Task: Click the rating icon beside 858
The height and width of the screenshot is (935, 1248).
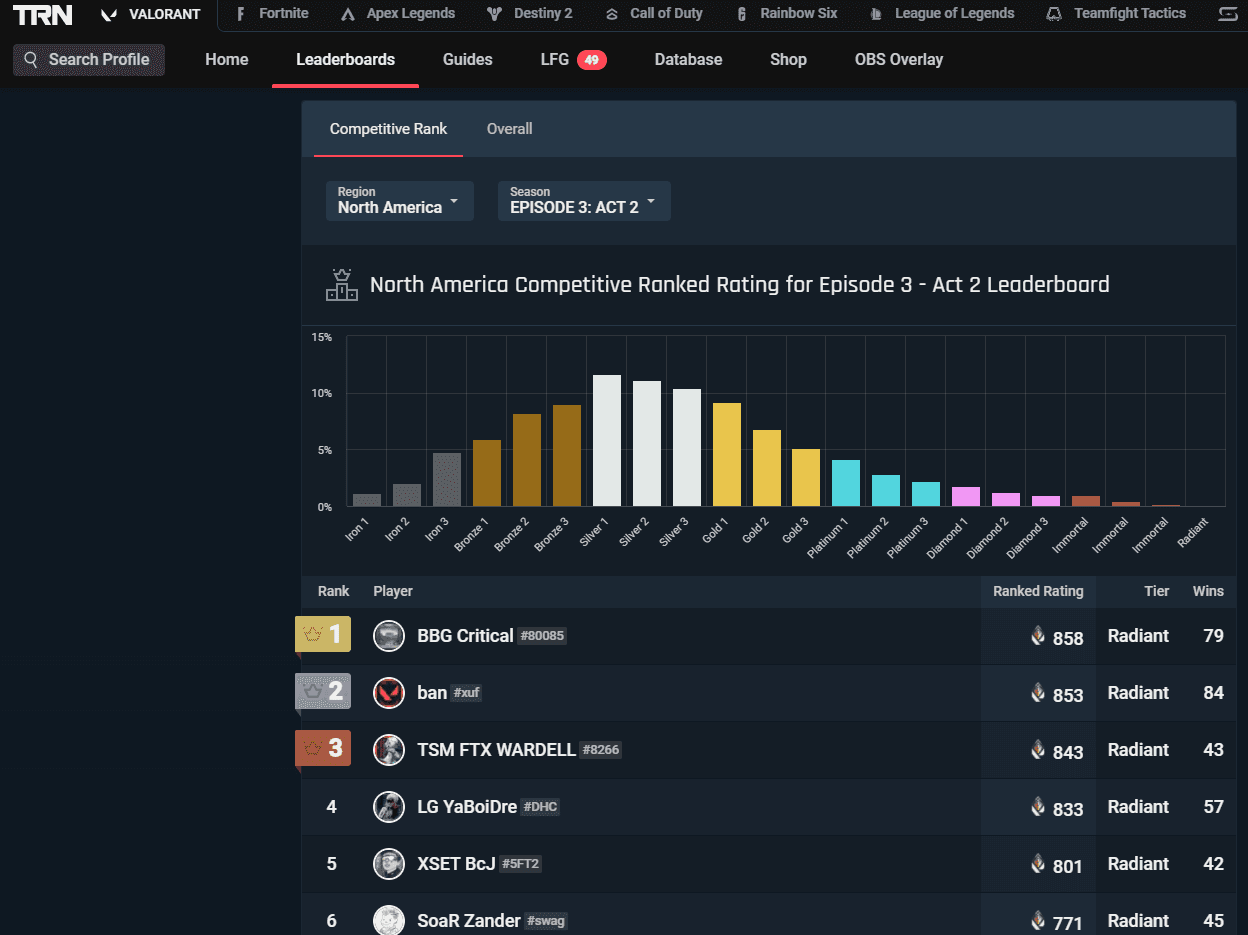Action: (1038, 636)
